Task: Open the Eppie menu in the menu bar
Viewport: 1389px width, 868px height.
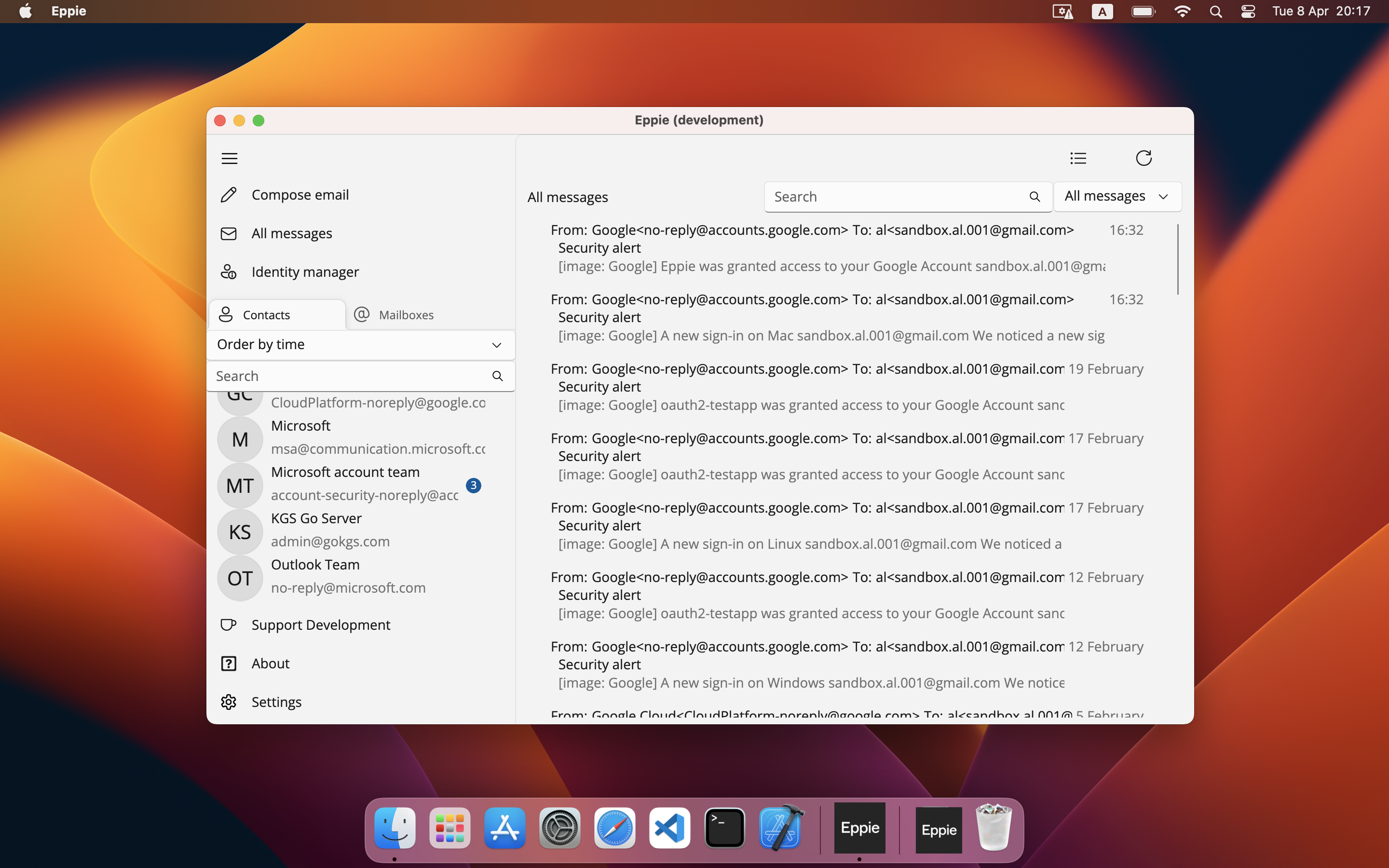Action: [68, 11]
